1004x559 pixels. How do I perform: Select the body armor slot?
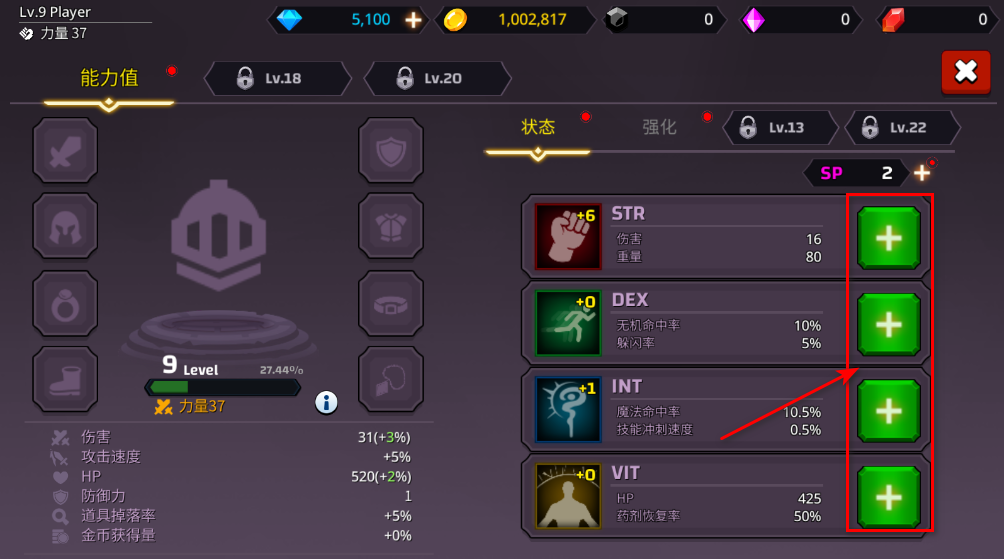[391, 226]
